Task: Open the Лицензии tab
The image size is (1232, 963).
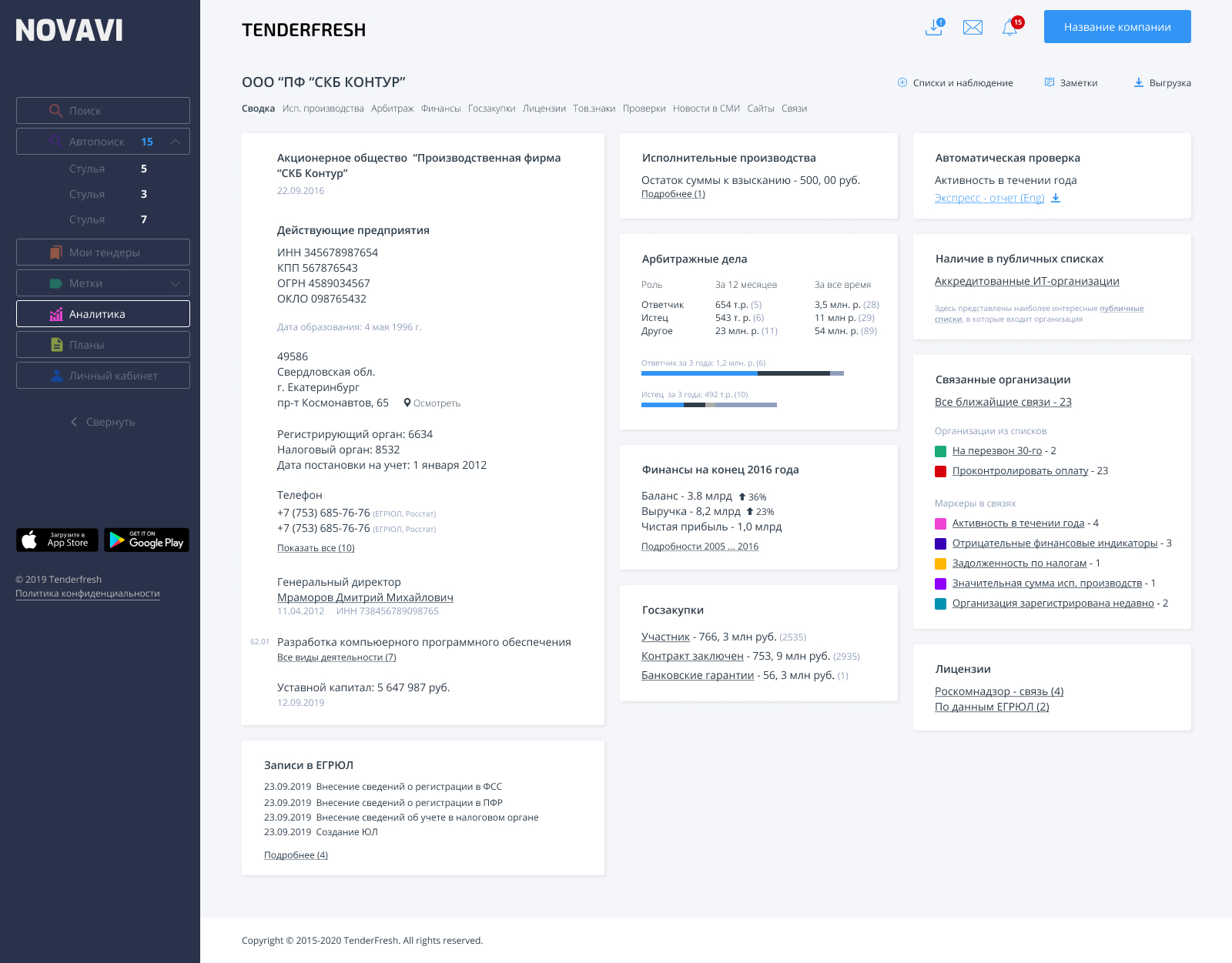Action: click(544, 109)
